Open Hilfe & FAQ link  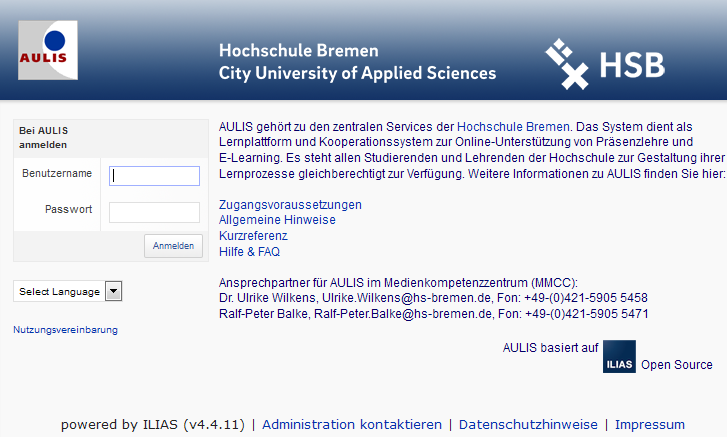coord(249,252)
